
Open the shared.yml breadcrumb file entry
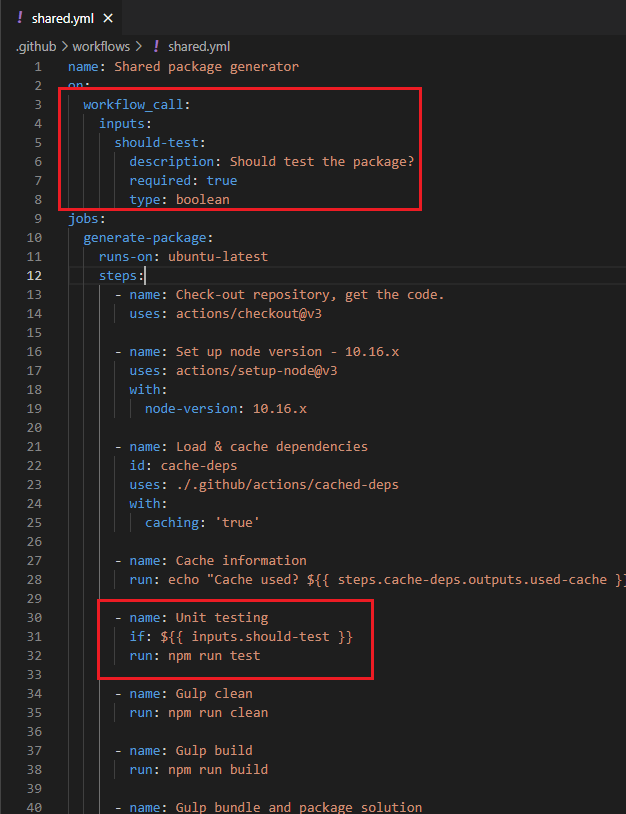(x=199, y=46)
